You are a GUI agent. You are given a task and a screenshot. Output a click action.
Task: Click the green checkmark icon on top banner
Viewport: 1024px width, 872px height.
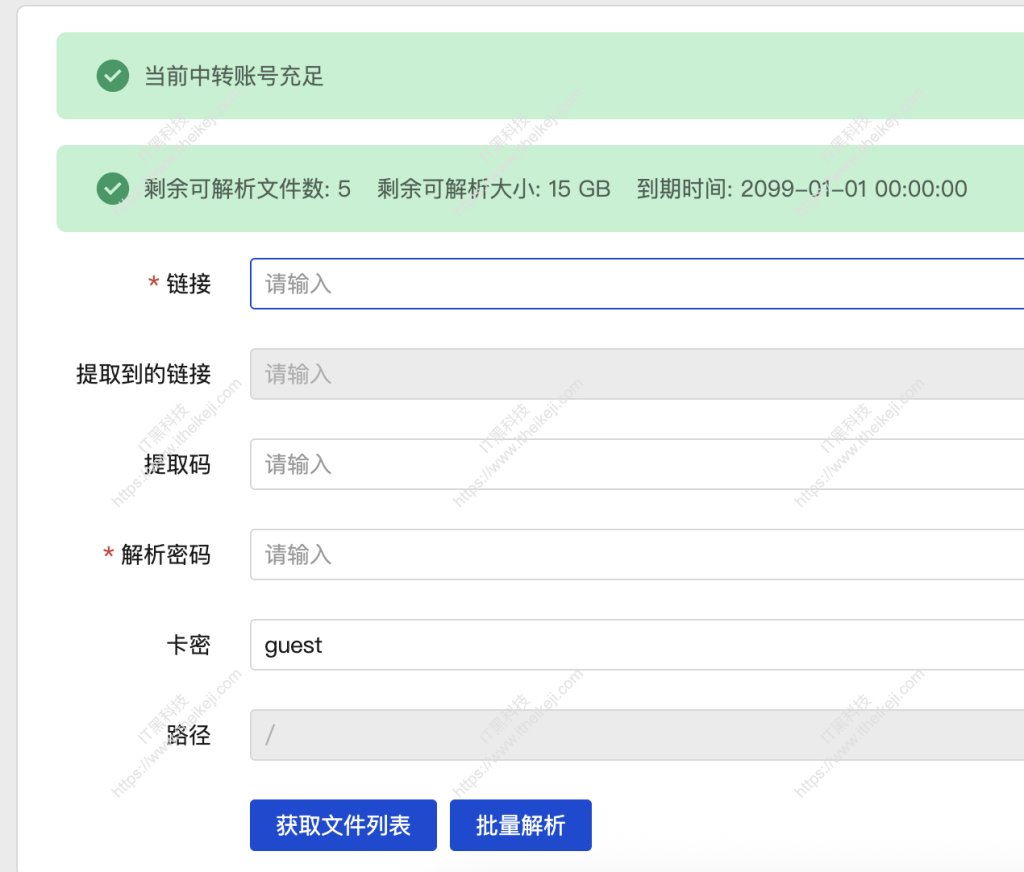click(x=112, y=76)
